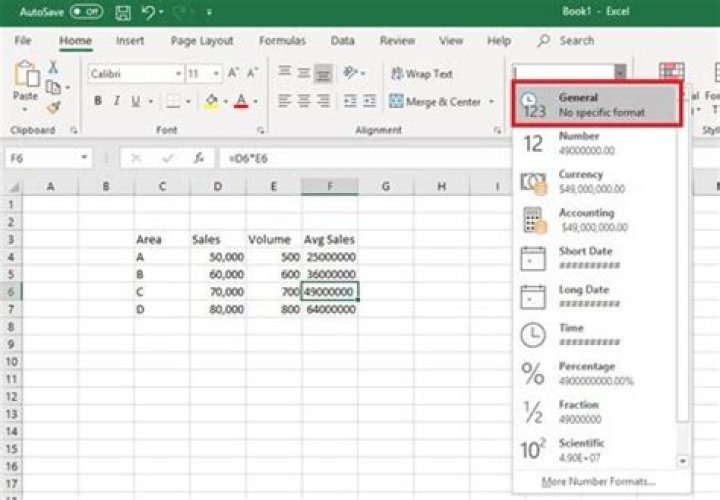Click the Bottom Align icon
This screenshot has width=720, height=500.
[323, 73]
